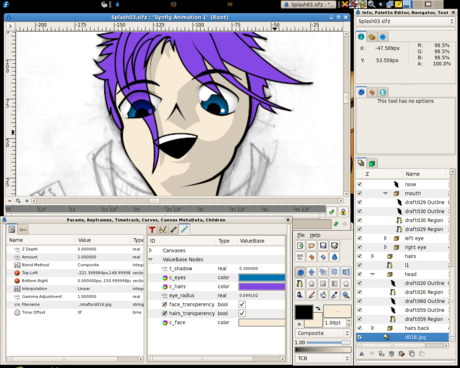Click the 1.00pt brush width field
Viewport: 460px width, 368px height.
coord(335,323)
